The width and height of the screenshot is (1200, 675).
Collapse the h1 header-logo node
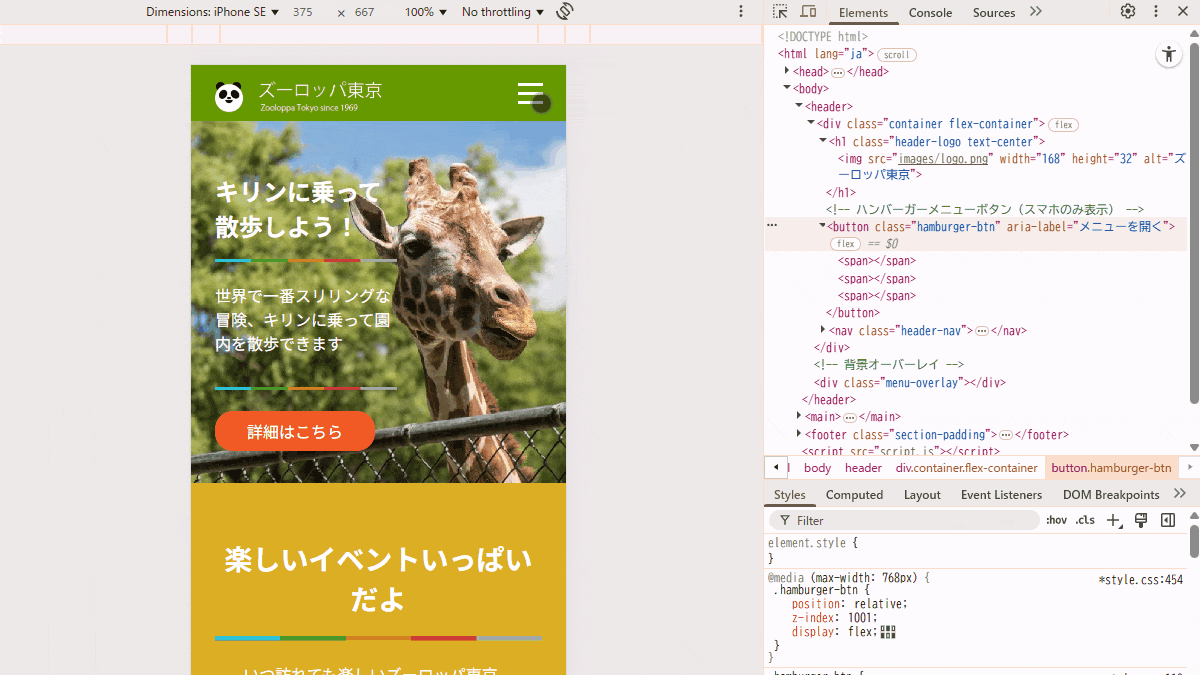[x=823, y=141]
